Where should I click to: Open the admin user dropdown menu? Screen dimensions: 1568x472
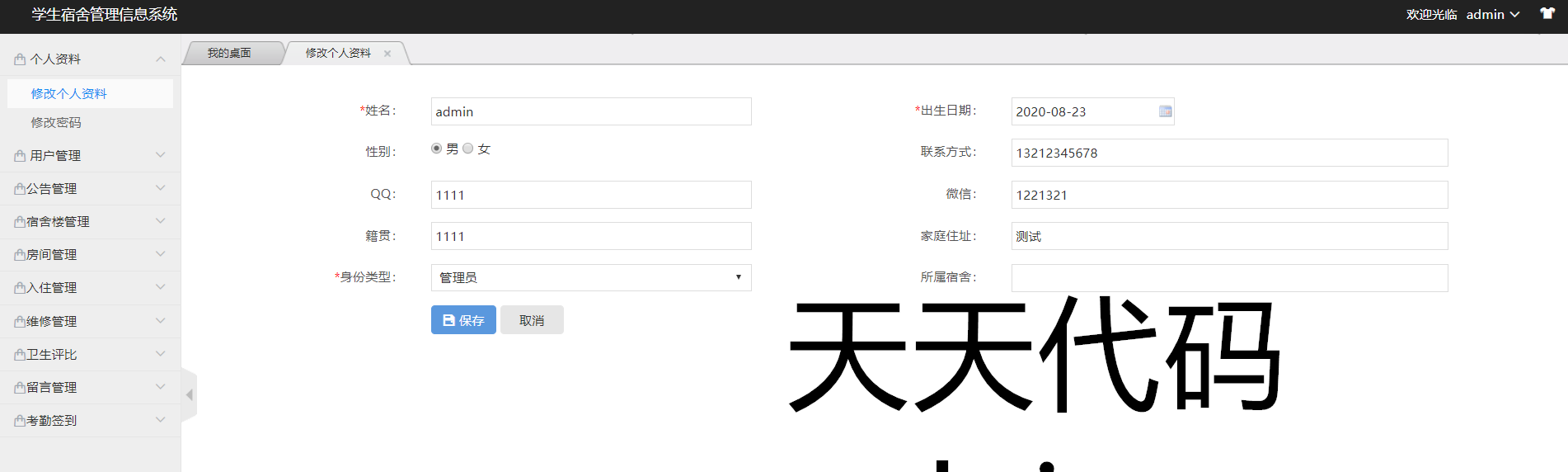(1492, 15)
